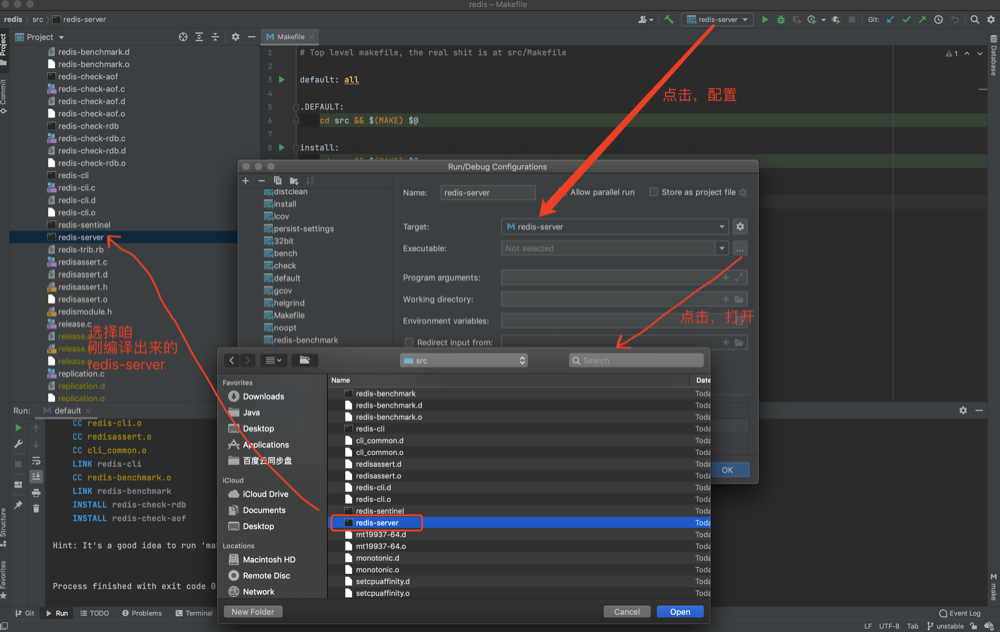Click the green Build hammer icon

pyautogui.click(x=668, y=20)
